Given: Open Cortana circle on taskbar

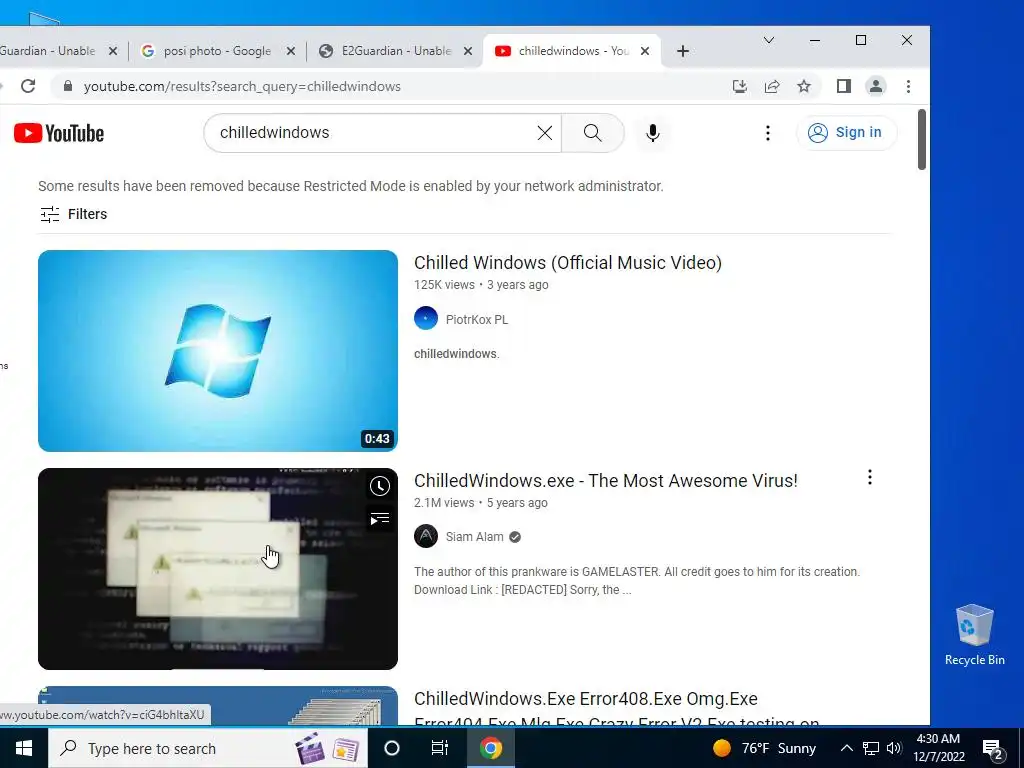Looking at the screenshot, I should [392, 748].
